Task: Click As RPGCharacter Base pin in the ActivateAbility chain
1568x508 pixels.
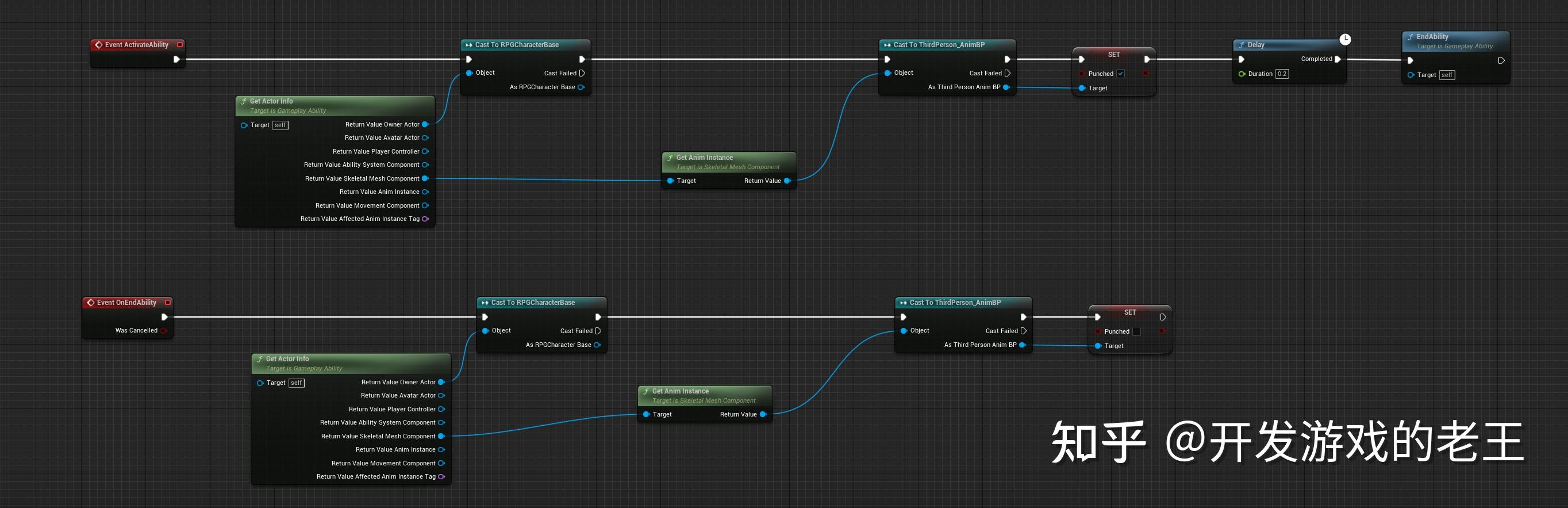Action: (x=581, y=87)
